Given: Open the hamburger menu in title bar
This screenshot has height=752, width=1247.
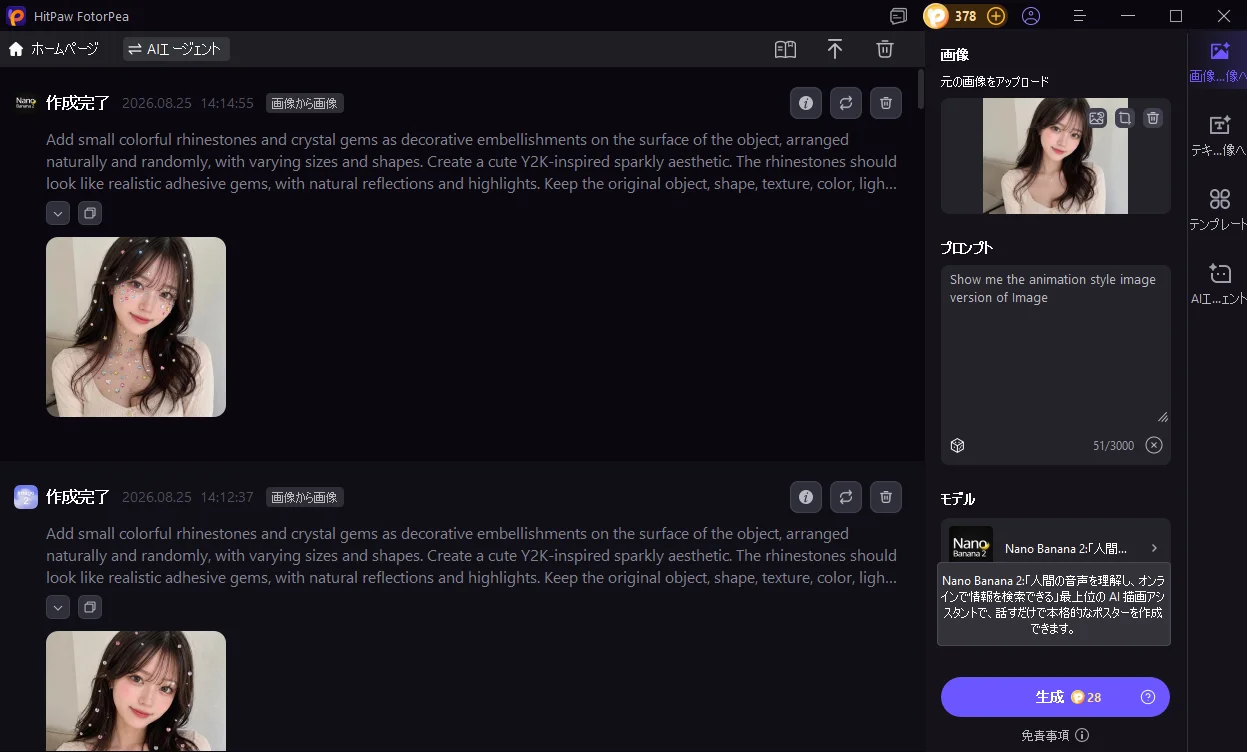Looking at the screenshot, I should coord(1080,16).
